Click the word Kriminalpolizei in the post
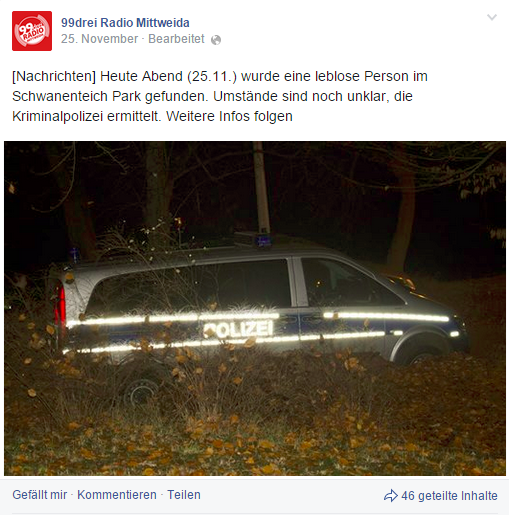Image resolution: width=509 pixels, height=515 pixels. 57,116
